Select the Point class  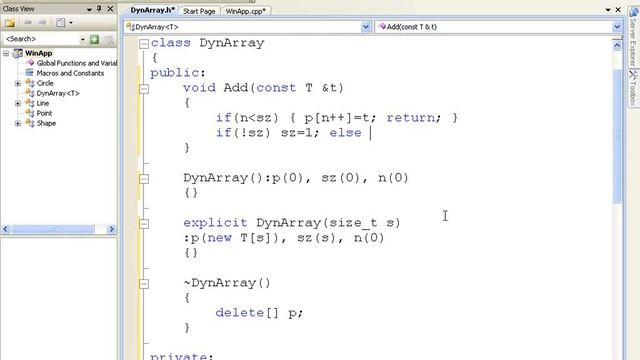(44, 113)
